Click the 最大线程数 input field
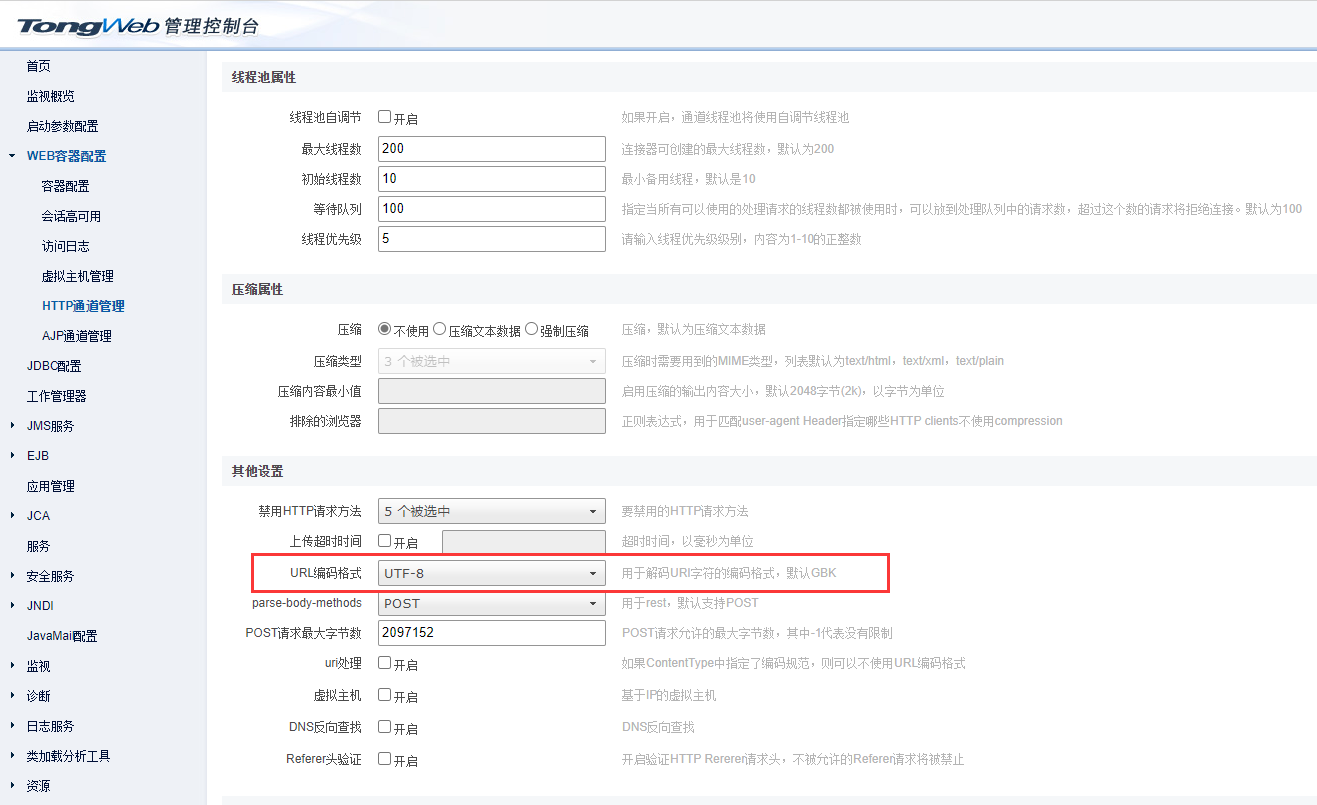 click(x=490, y=150)
